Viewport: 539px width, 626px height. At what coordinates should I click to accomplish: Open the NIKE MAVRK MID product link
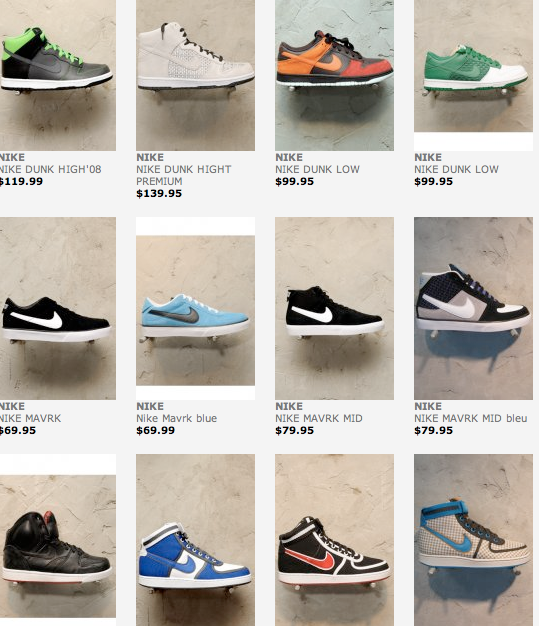click(x=319, y=418)
